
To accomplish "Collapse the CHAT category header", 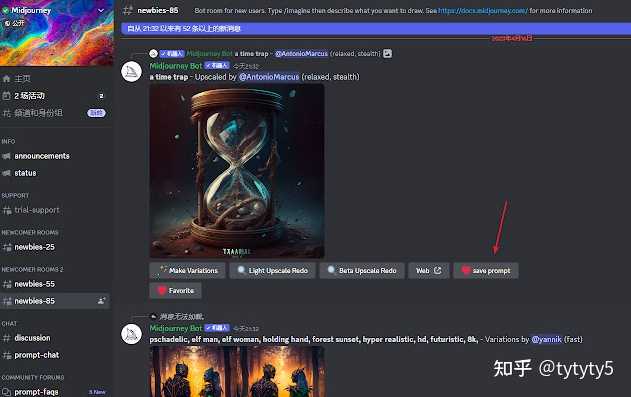I will [9, 324].
